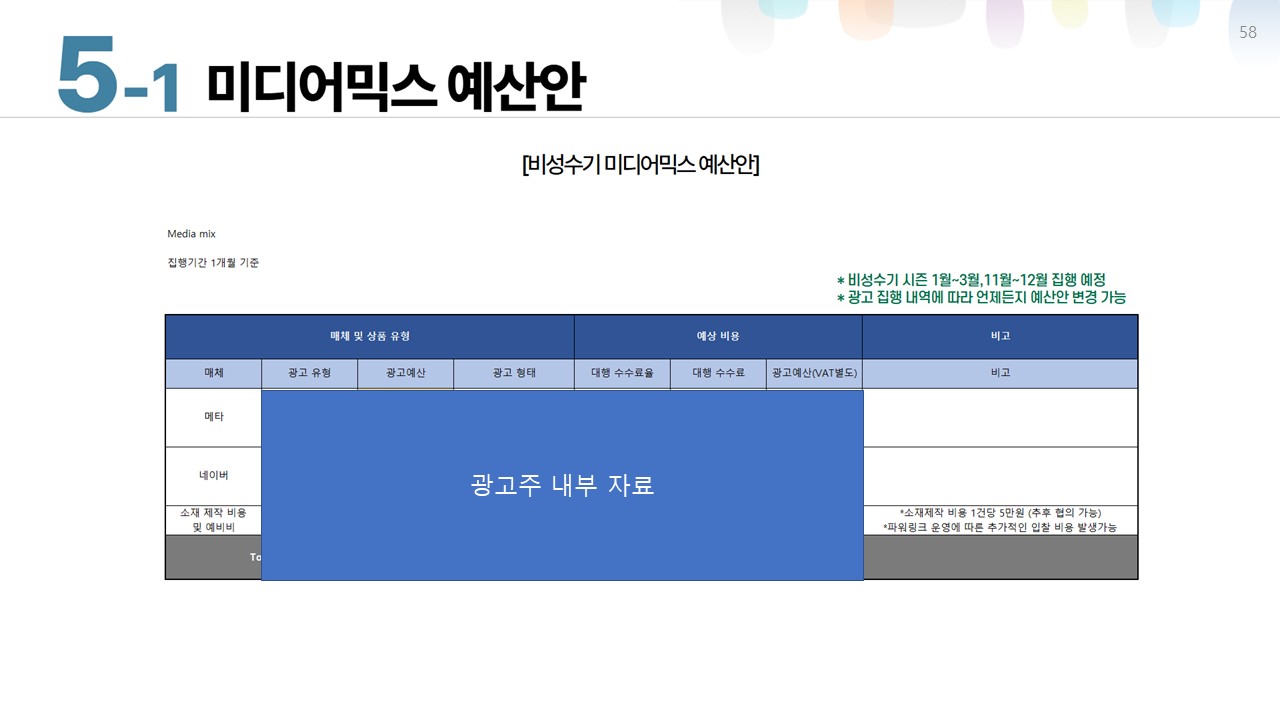The height and width of the screenshot is (720, 1280).
Task: Click the note about 파워링크 추가 입찰 비용
Action: (x=999, y=527)
